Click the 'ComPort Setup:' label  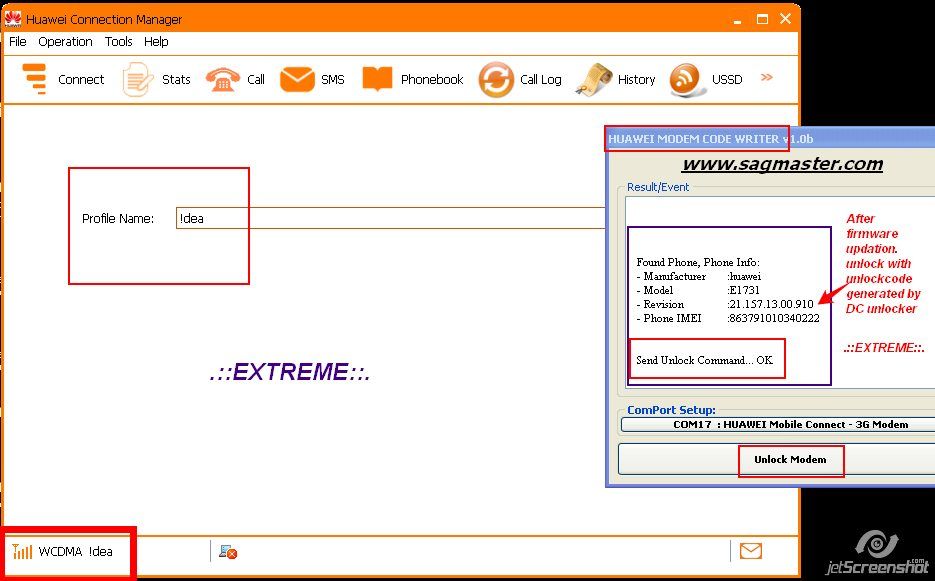click(671, 410)
